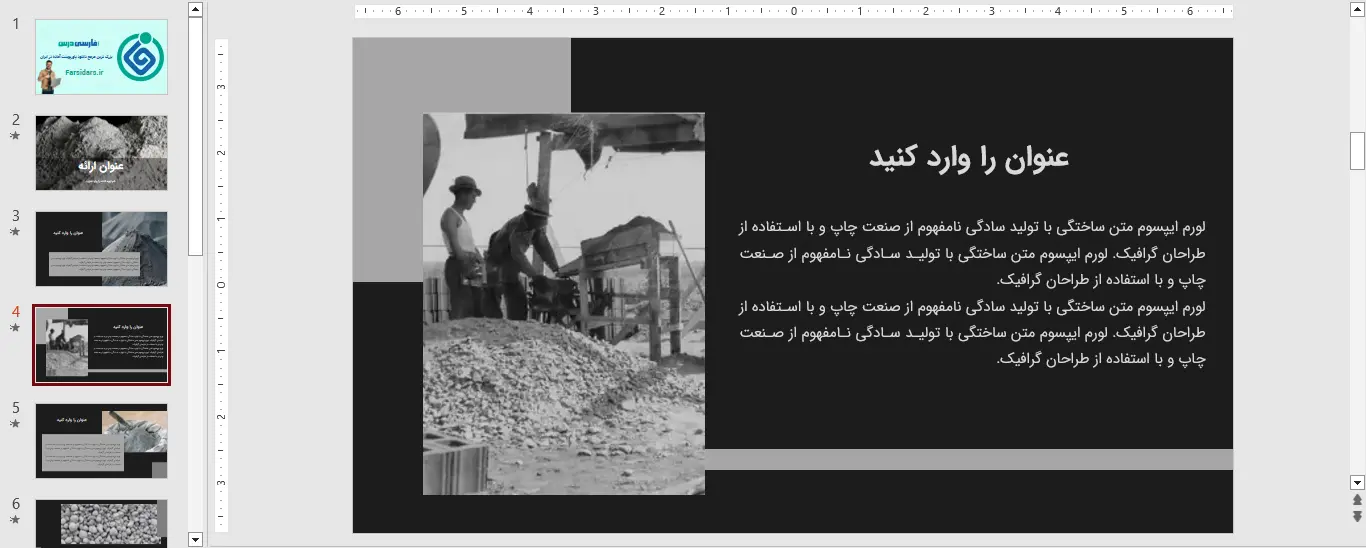Click animation star icon beside slide 4
Screen dimensions: 1366x548
pos(15,327)
